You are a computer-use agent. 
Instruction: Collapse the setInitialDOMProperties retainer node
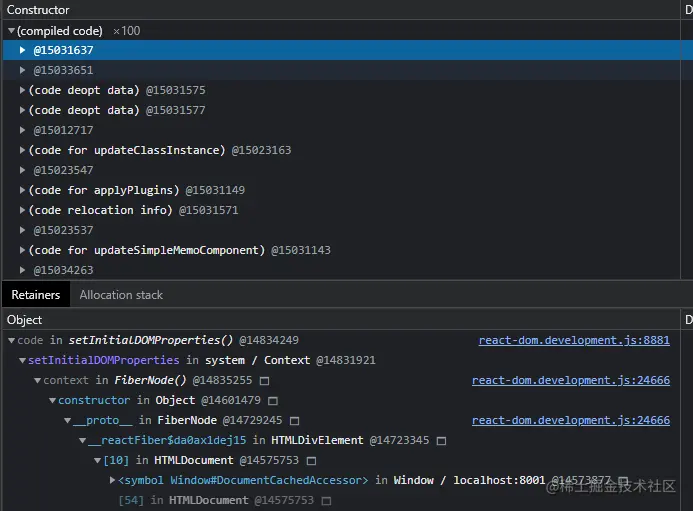(23, 360)
